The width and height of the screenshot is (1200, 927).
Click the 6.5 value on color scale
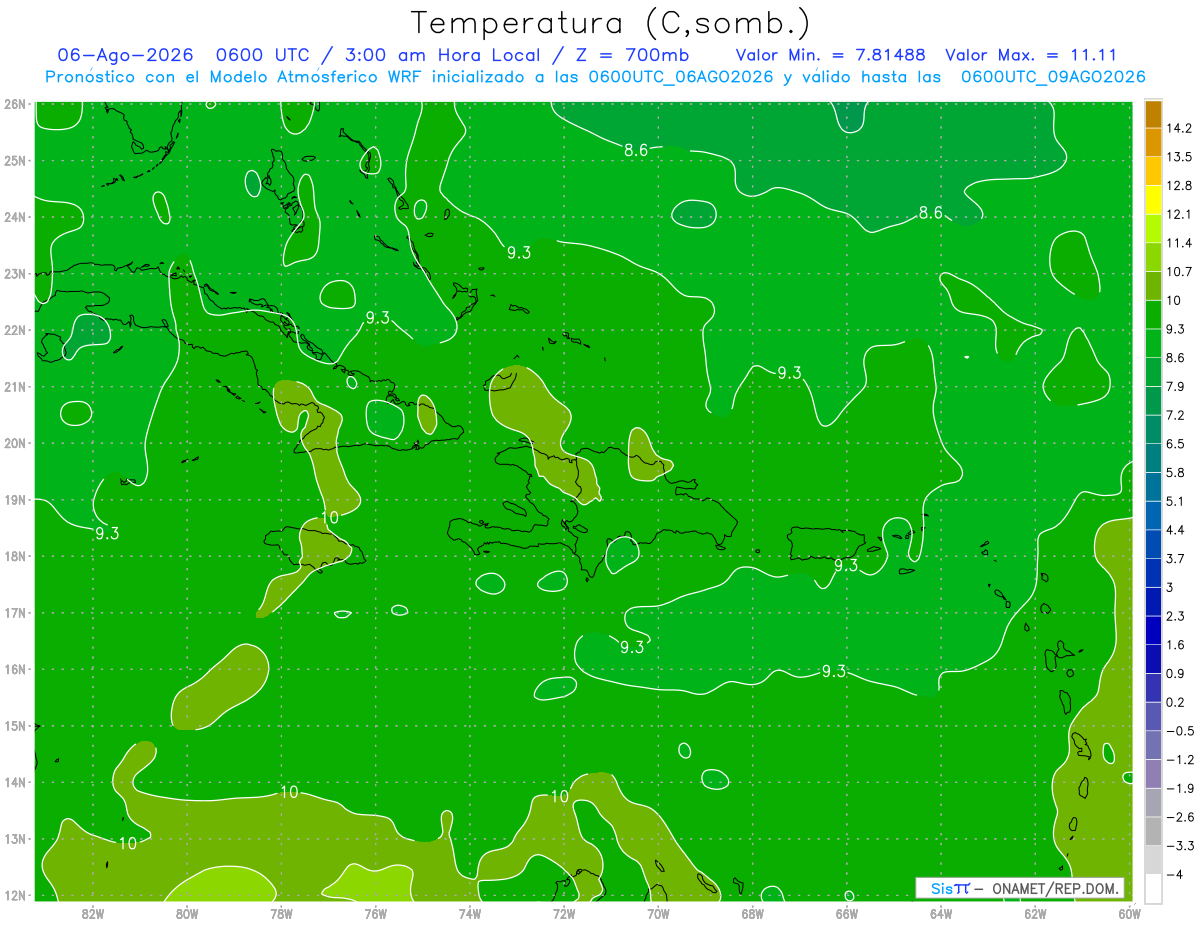coord(1176,444)
